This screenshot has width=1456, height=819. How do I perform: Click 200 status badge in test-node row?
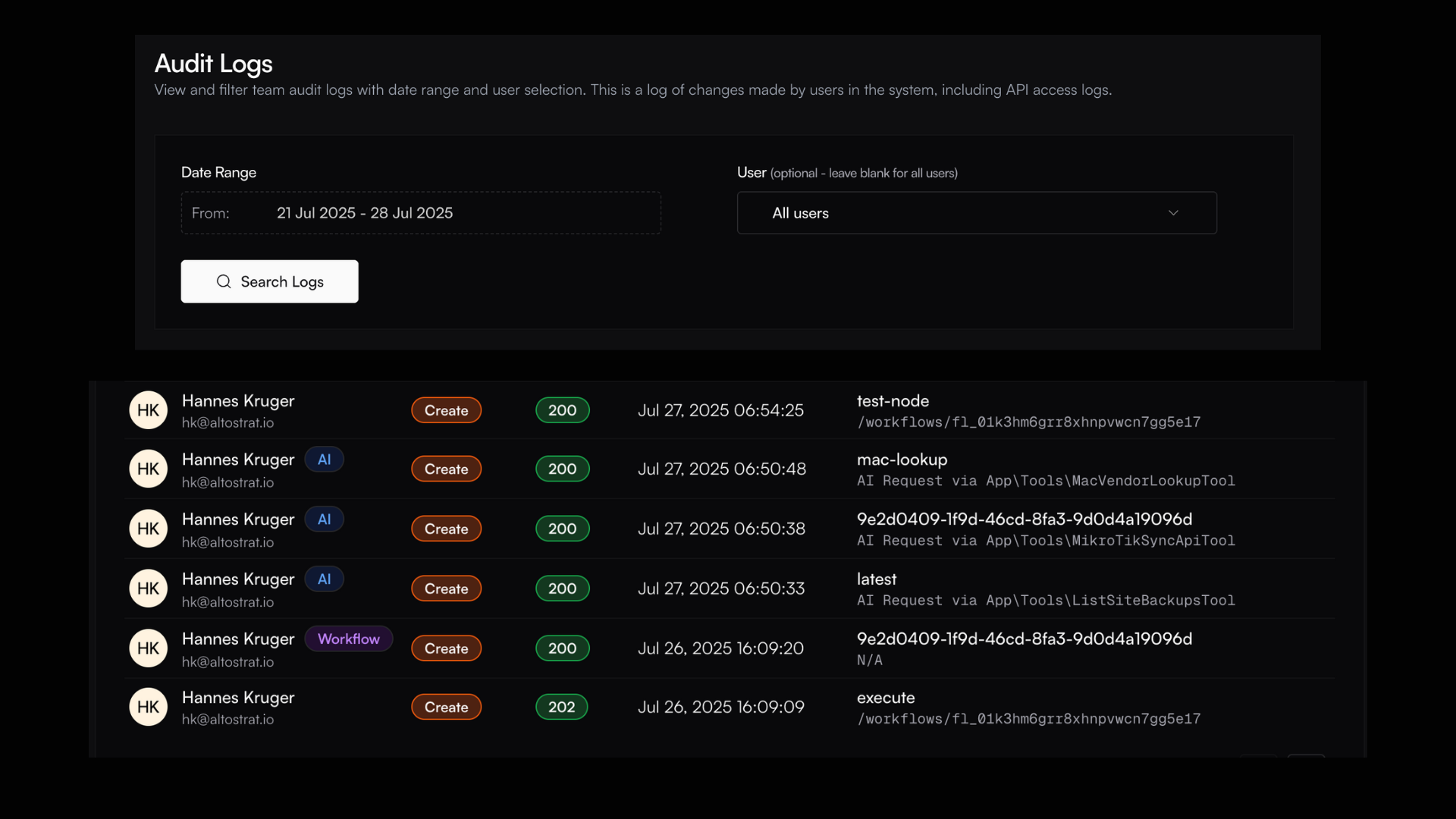click(x=563, y=410)
